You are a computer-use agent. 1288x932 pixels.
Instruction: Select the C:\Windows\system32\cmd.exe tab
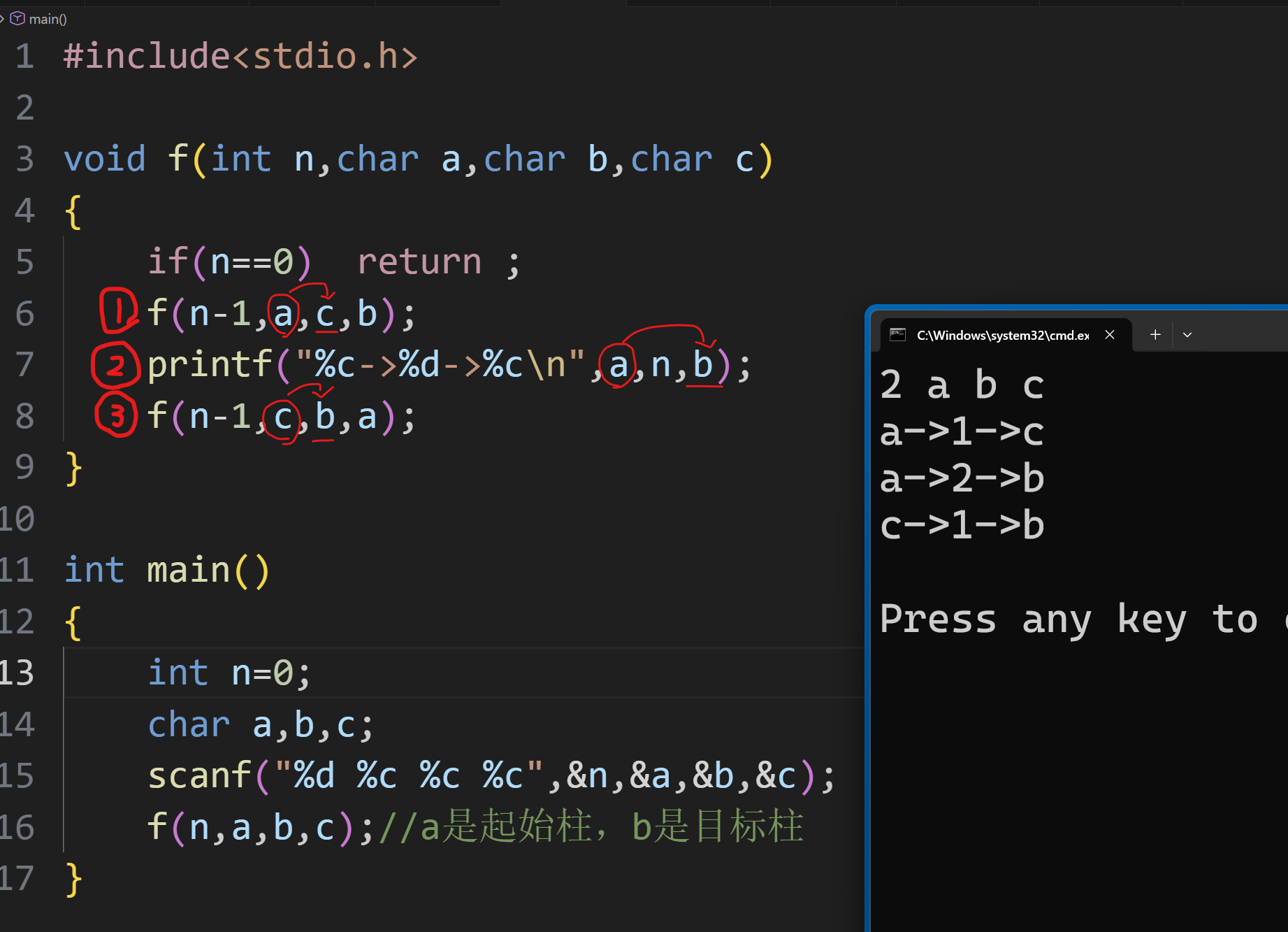1005,335
